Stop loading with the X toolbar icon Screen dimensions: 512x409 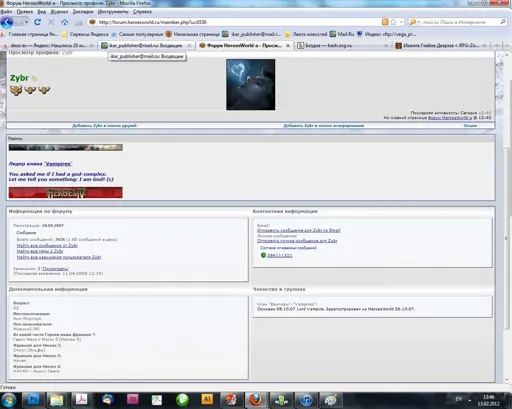[x=51, y=22]
